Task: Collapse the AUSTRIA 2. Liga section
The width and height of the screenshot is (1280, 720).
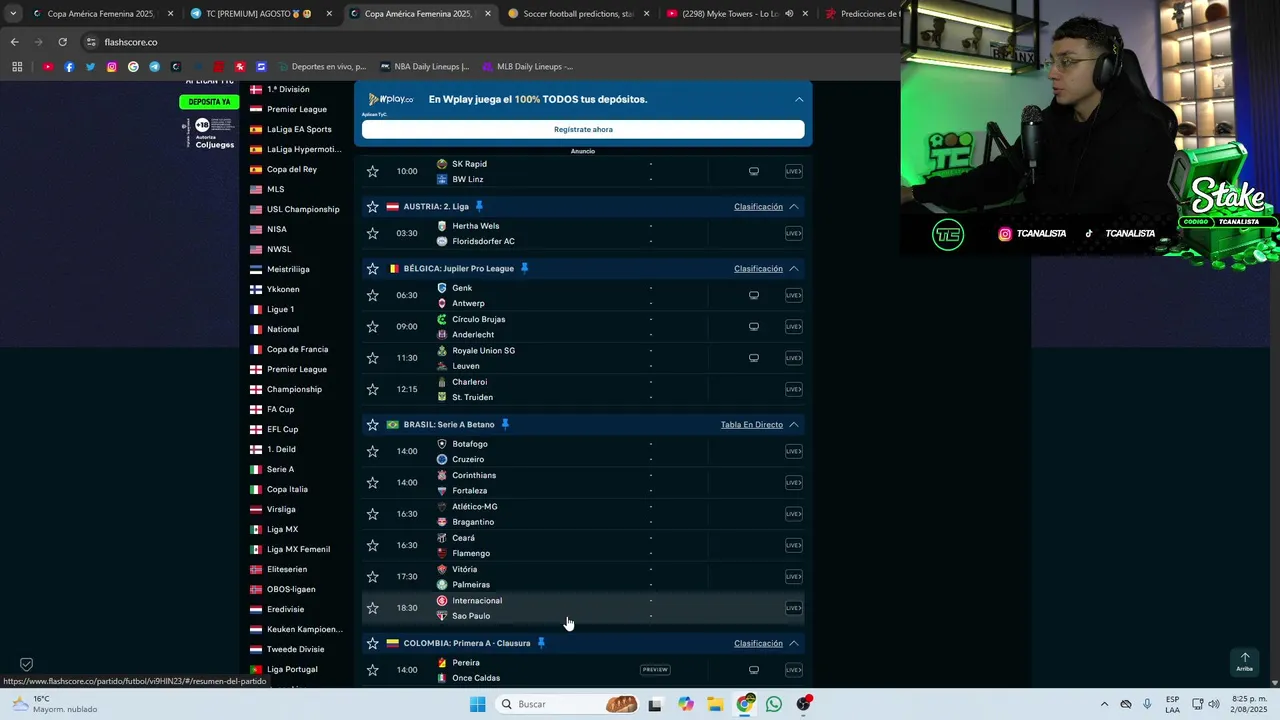Action: [x=793, y=207]
